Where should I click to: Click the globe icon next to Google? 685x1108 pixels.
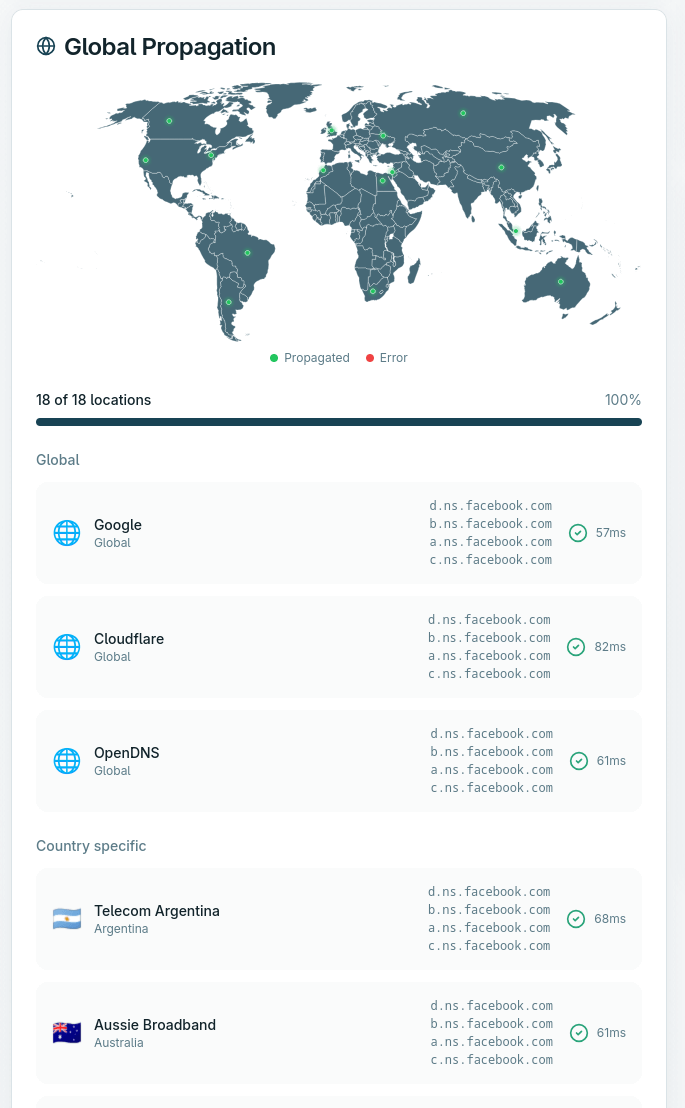[67, 533]
